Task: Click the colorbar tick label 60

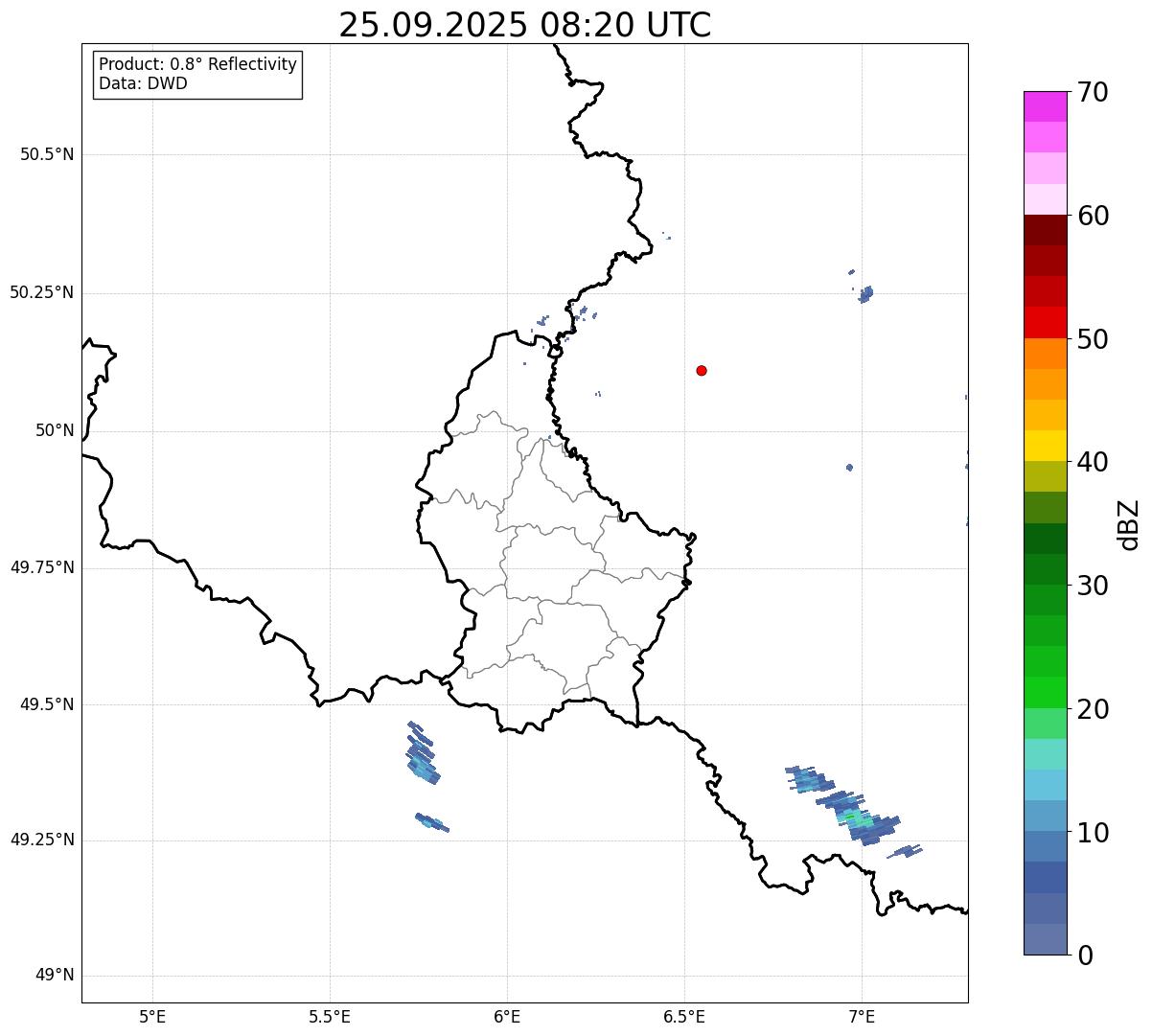Action: point(1093,216)
